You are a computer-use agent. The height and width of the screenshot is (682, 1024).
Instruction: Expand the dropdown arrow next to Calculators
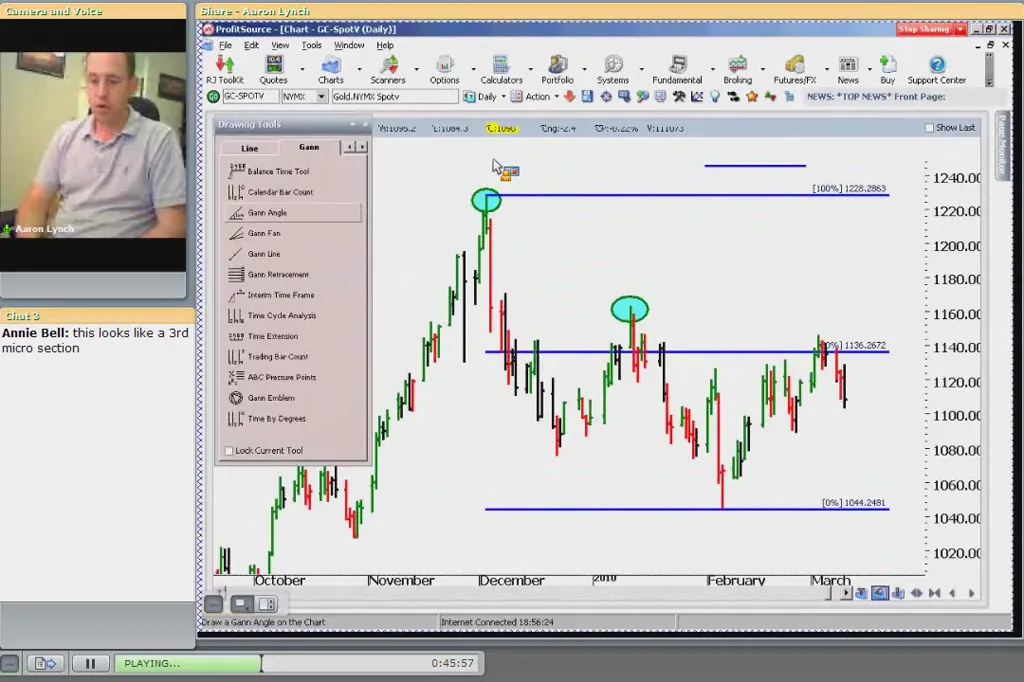click(x=530, y=69)
